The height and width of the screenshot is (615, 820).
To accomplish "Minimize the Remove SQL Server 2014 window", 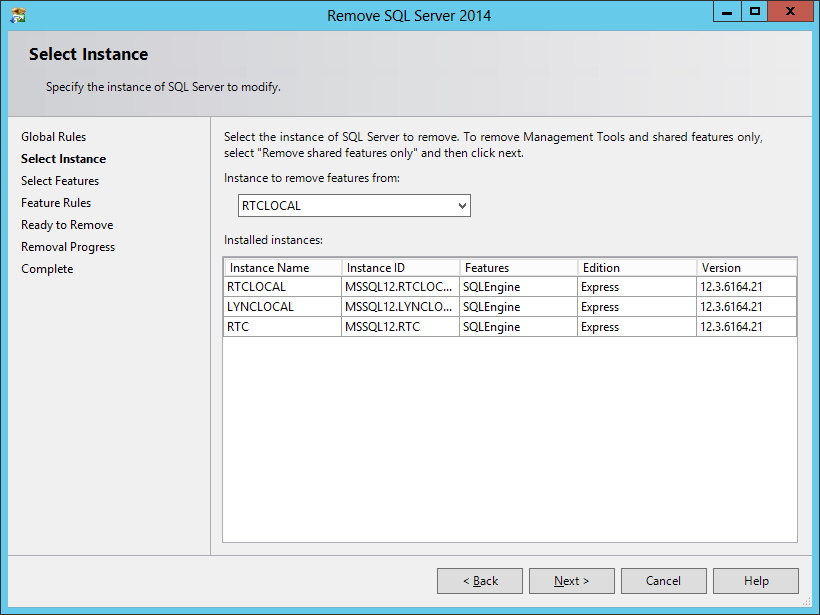I will tap(727, 12).
